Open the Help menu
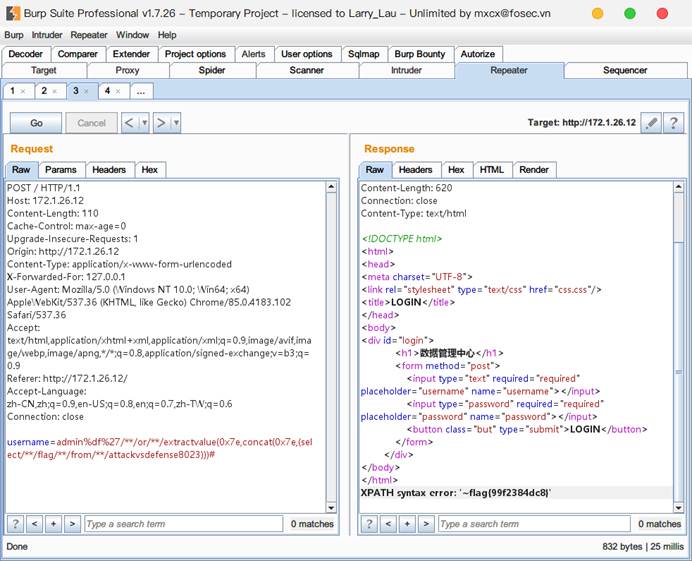Screen dimensions: 692x561 pos(167,35)
